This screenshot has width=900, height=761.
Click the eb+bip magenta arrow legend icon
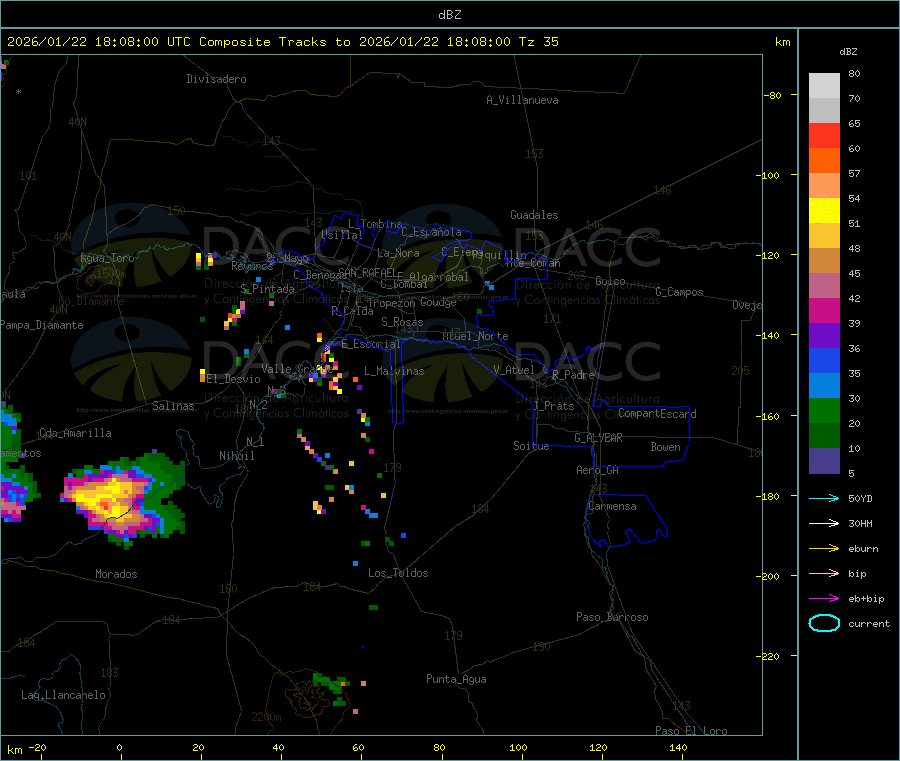tap(824, 599)
